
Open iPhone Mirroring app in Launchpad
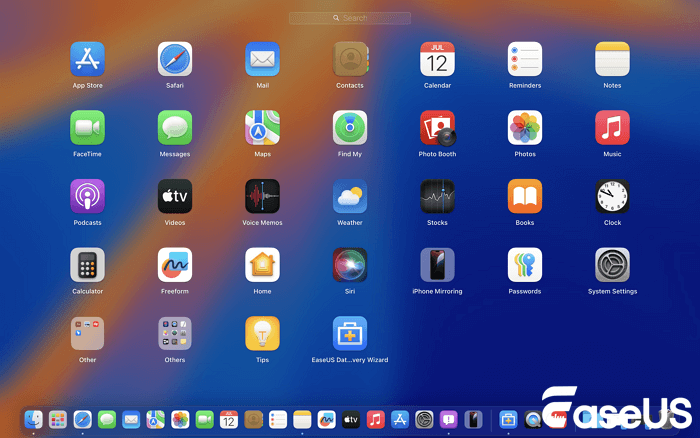pos(438,265)
